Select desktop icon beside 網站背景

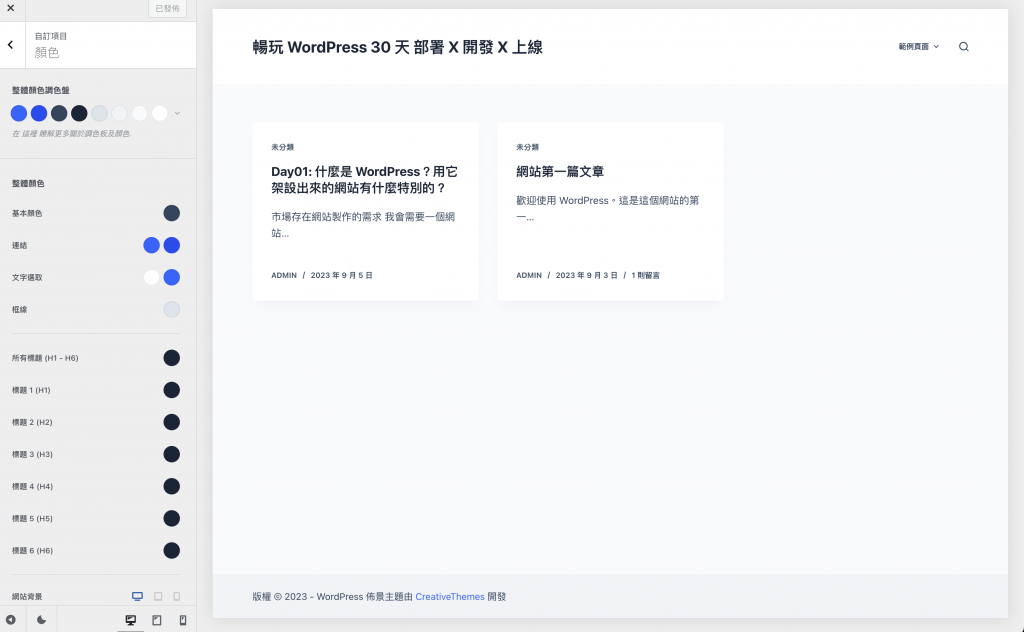[137, 596]
